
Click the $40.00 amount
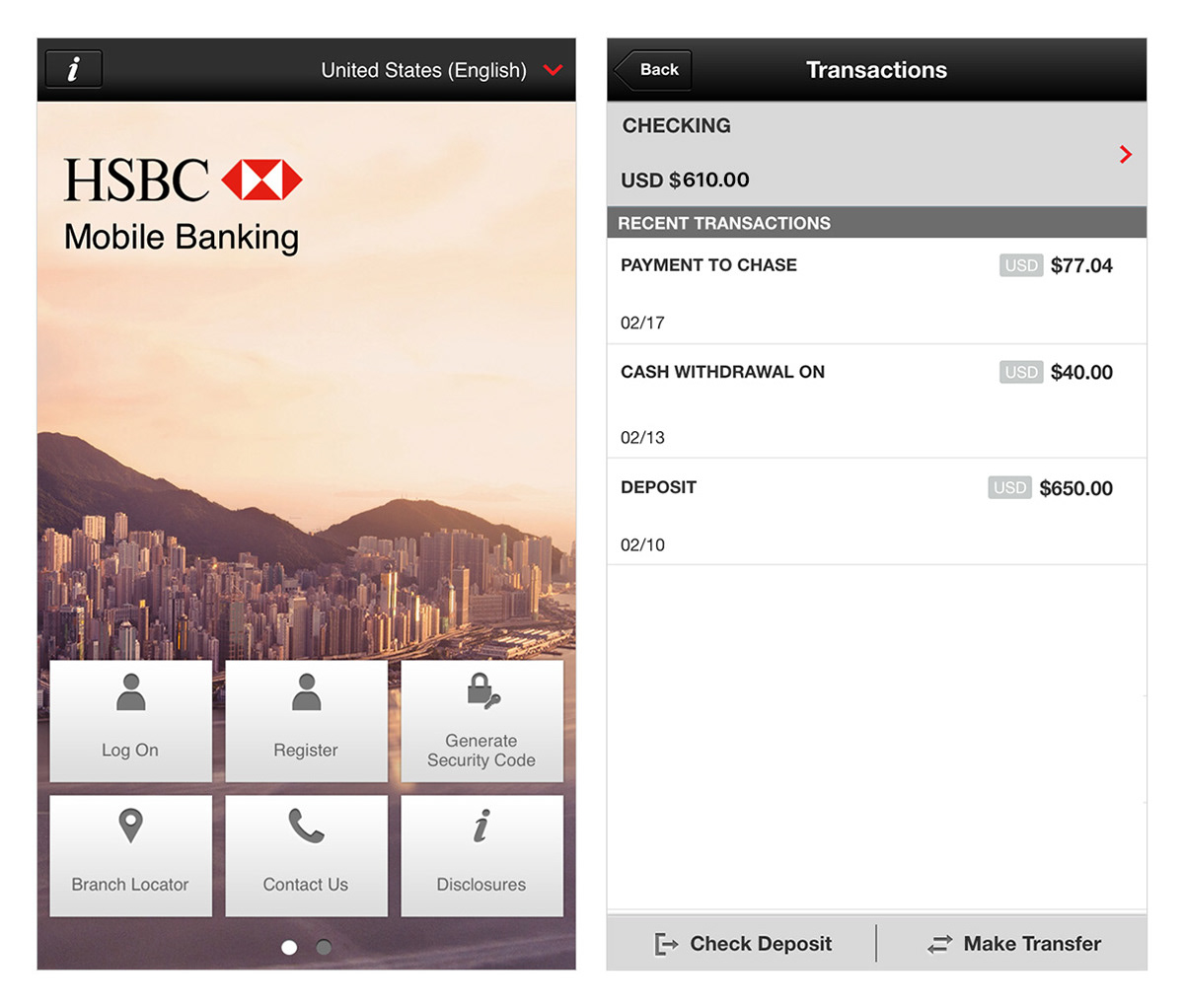pyautogui.click(x=1081, y=373)
